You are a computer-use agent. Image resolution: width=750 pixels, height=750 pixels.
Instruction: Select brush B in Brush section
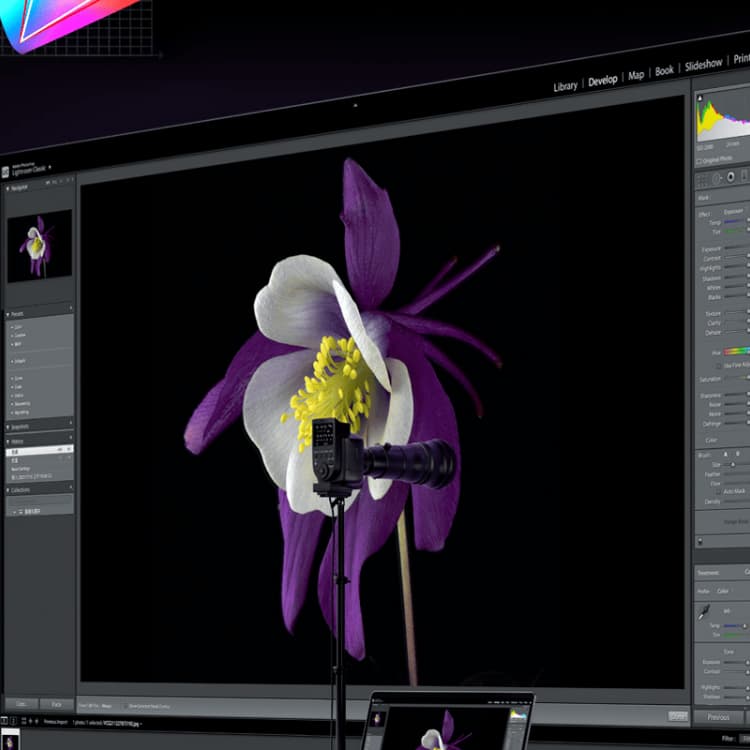coord(737,452)
